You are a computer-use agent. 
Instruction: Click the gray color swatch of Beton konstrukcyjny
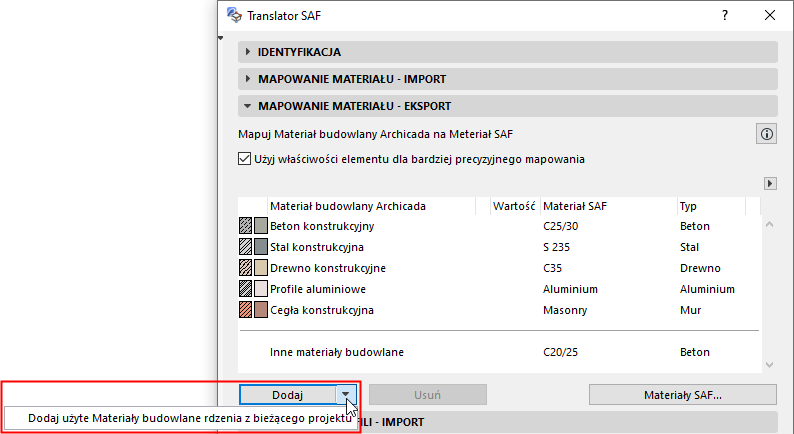pos(261,226)
